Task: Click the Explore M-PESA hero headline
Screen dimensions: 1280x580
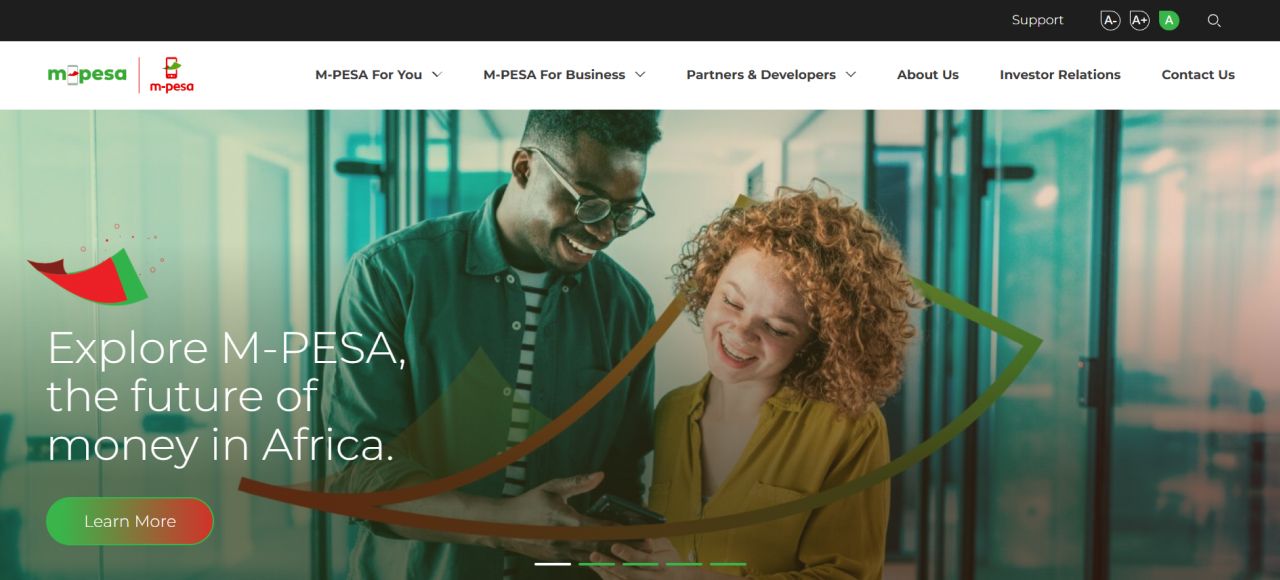Action: pyautogui.click(x=227, y=396)
